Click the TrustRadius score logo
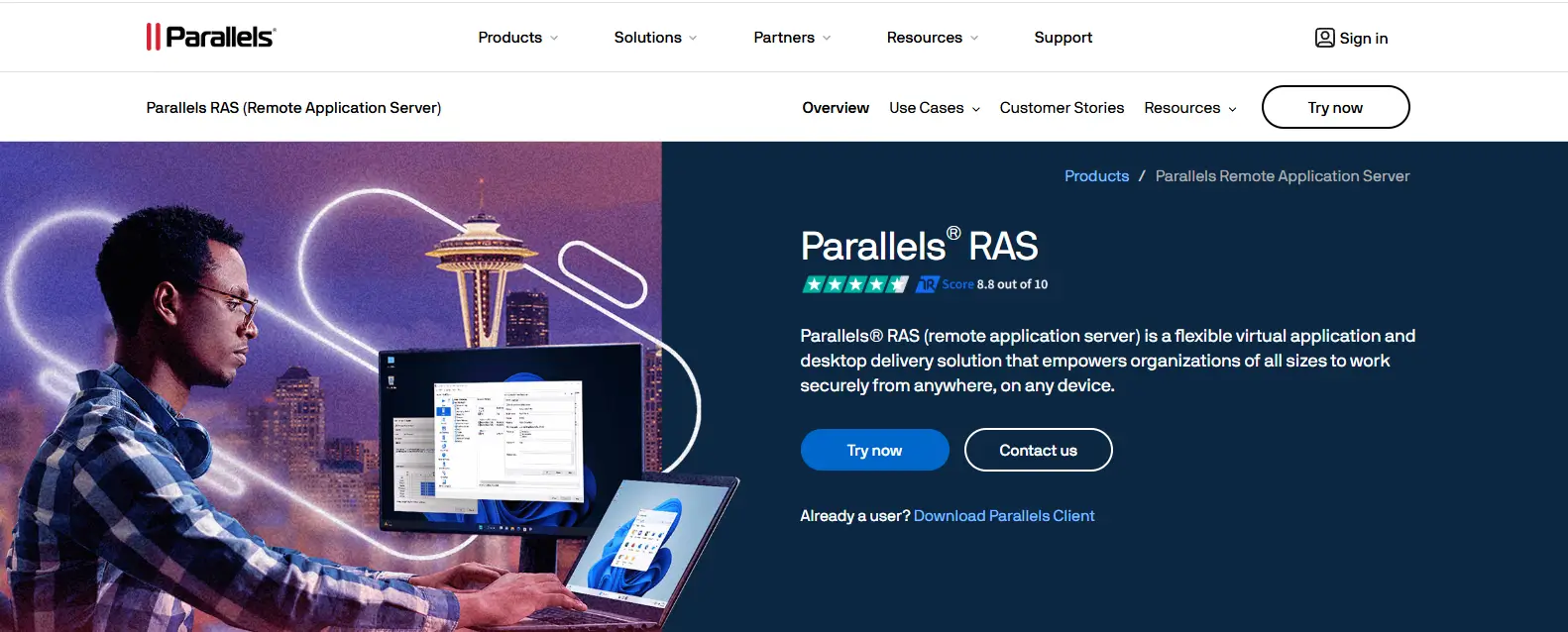Screen dimensions: 1568x632 tap(927, 284)
